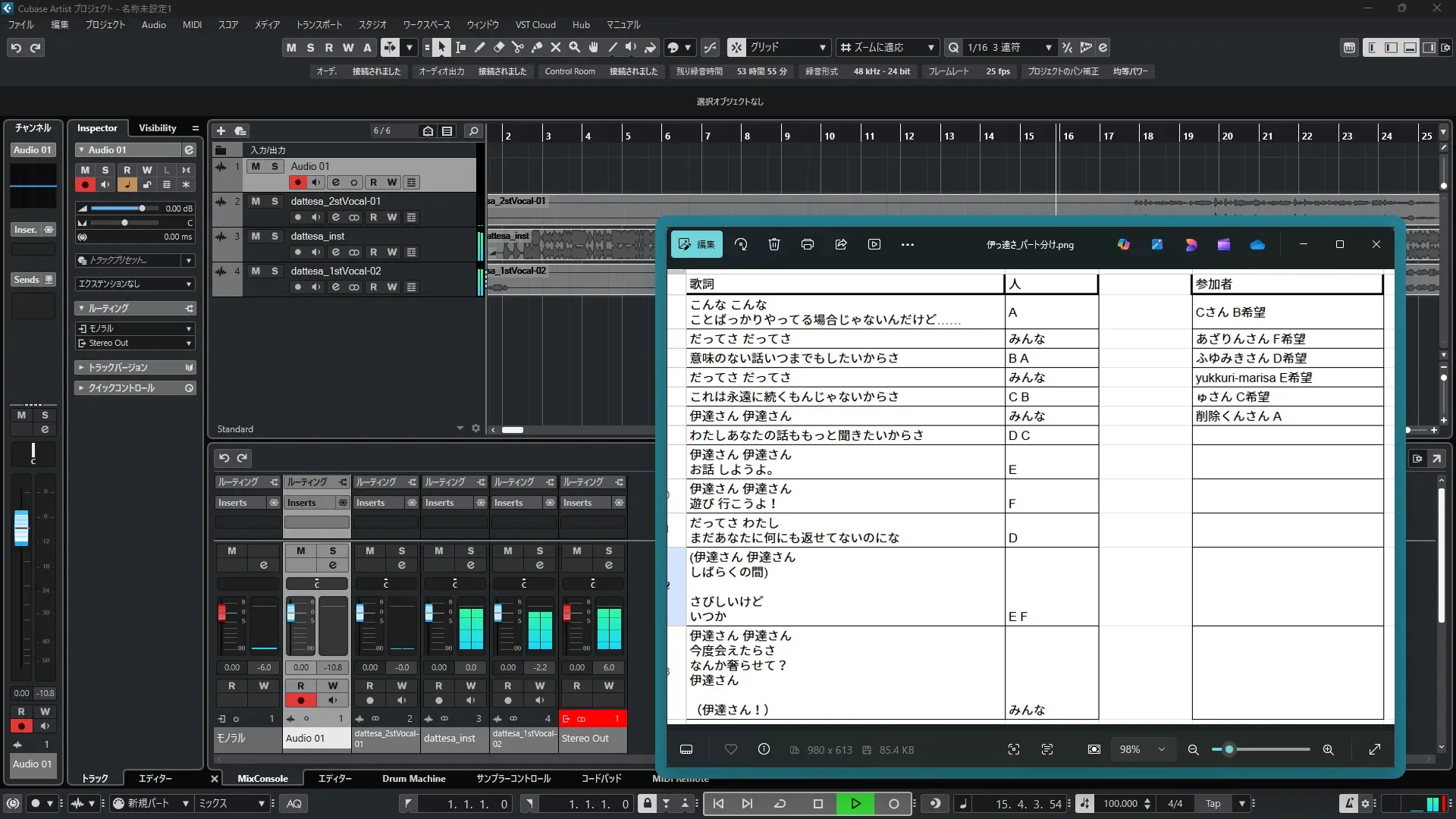Click the Zoom magnifier tool
This screenshot has width=1456, height=819.
[575, 48]
